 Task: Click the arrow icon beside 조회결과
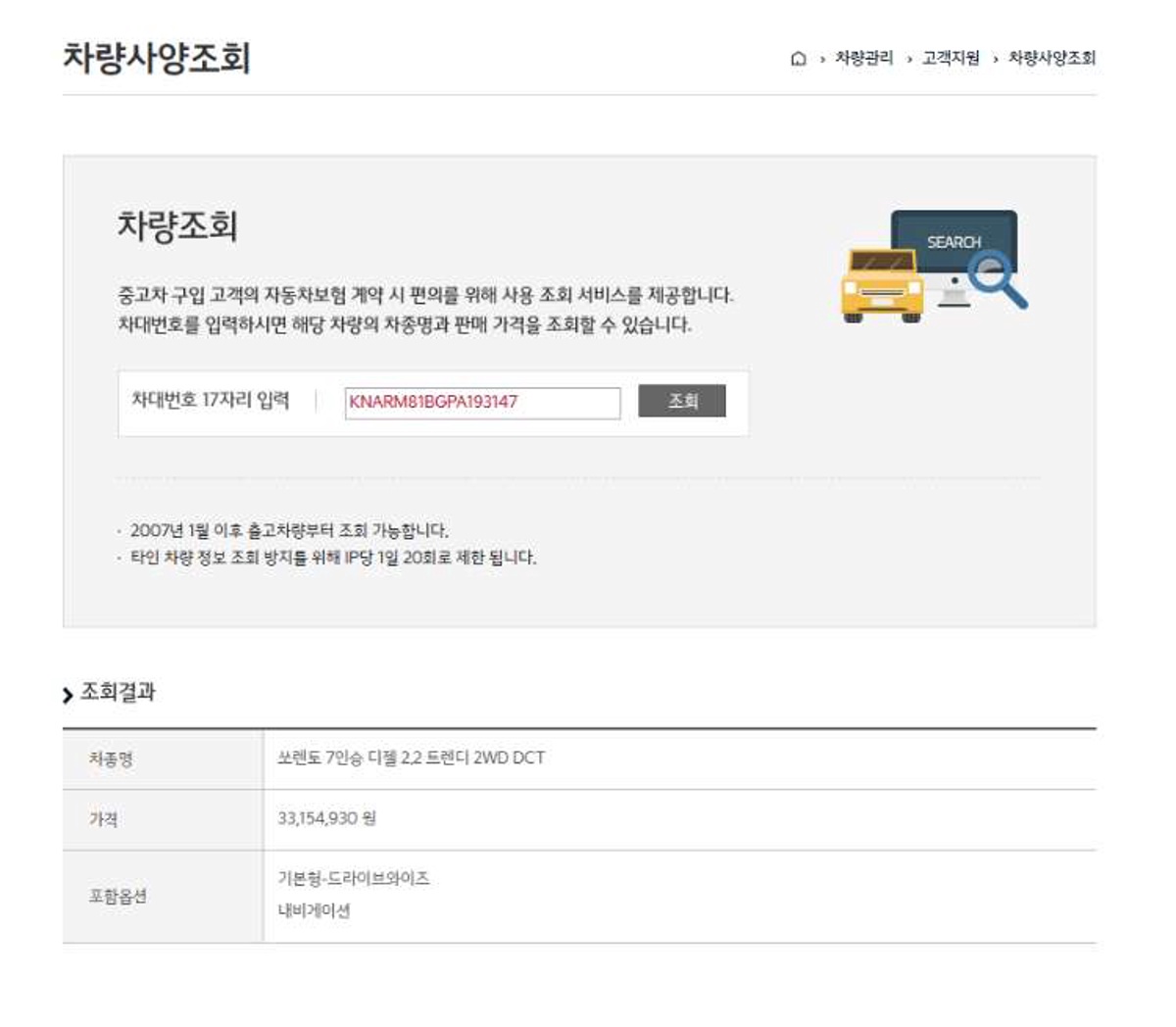pos(68,695)
